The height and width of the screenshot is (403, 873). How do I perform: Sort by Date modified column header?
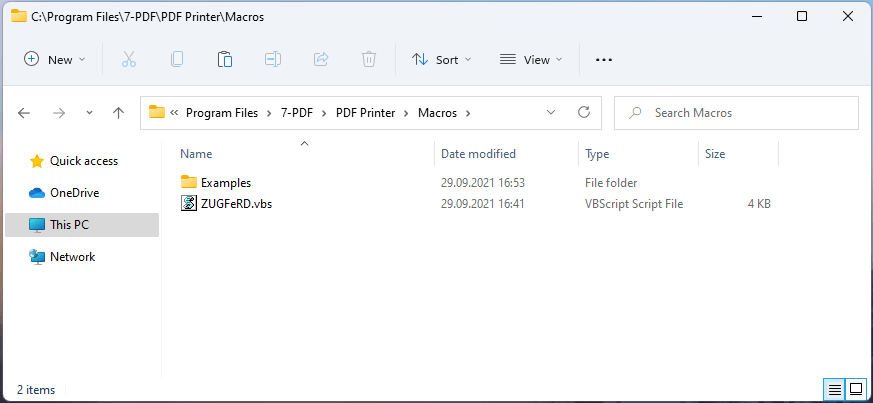pos(478,154)
